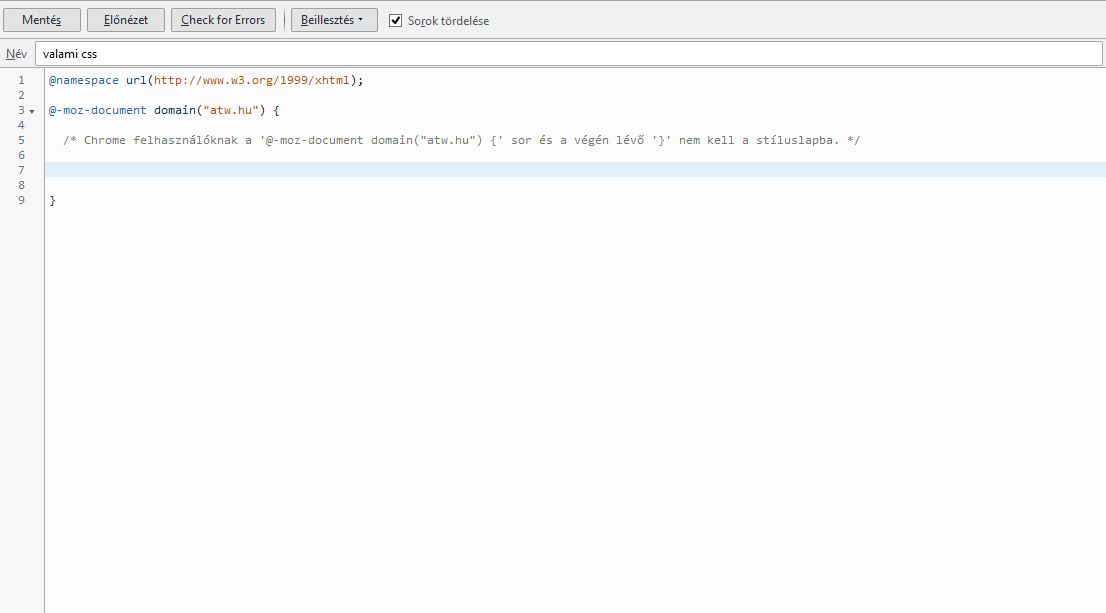Click the Név style name field
Image resolution: width=1106 pixels, height=613 pixels.
[568, 54]
